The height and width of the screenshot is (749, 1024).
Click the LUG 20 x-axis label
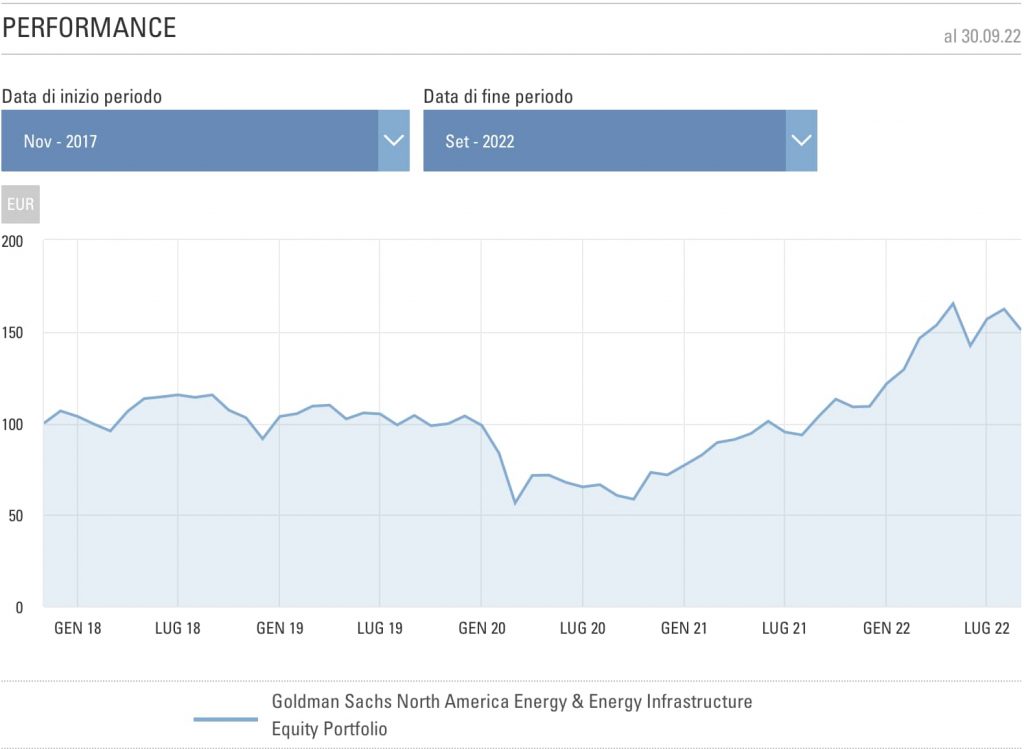(x=582, y=628)
